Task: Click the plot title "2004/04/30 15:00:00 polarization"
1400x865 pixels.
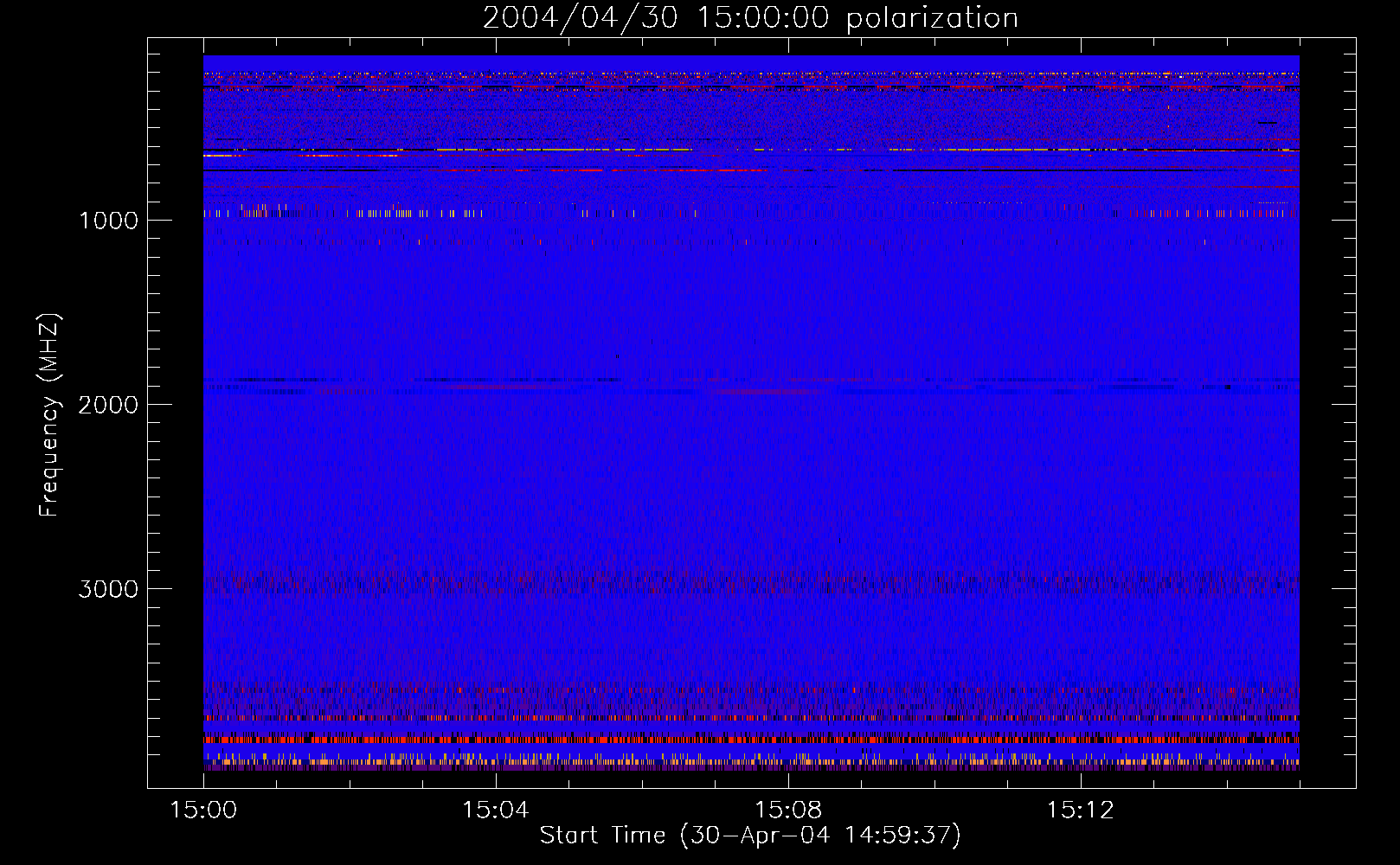Action: (x=750, y=18)
